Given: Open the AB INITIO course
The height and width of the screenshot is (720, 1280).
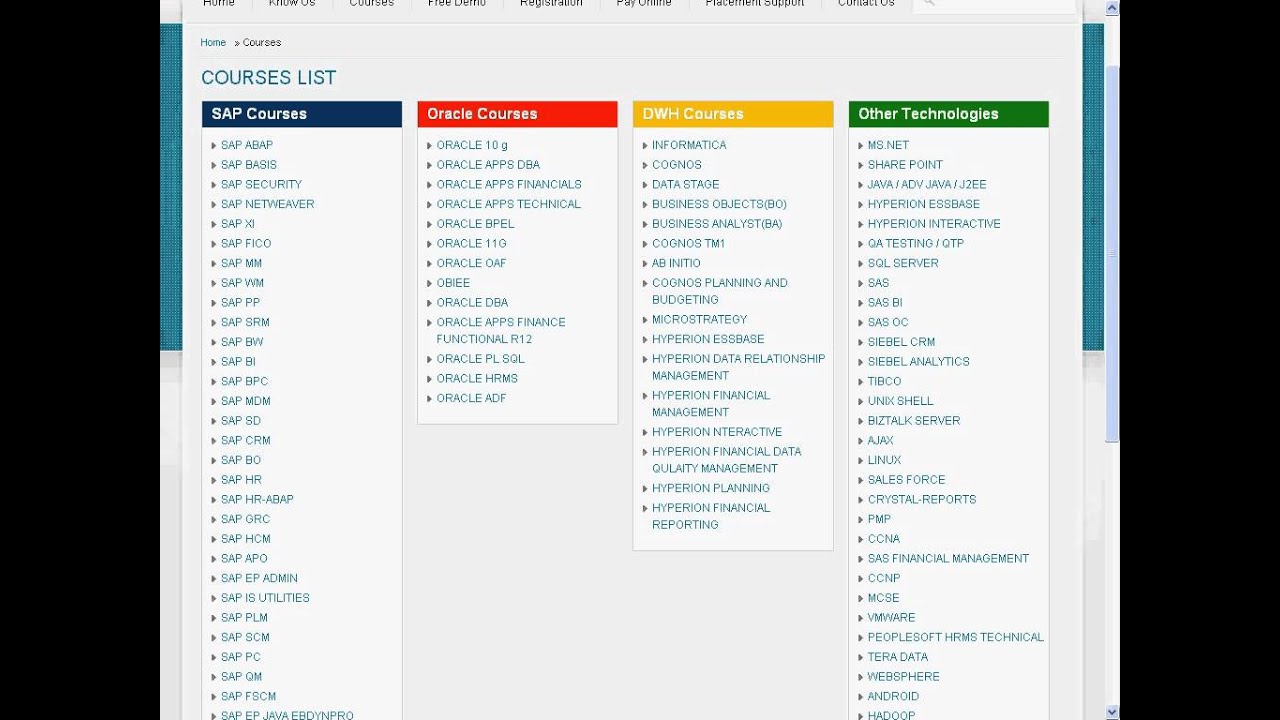Looking at the screenshot, I should pos(676,264).
